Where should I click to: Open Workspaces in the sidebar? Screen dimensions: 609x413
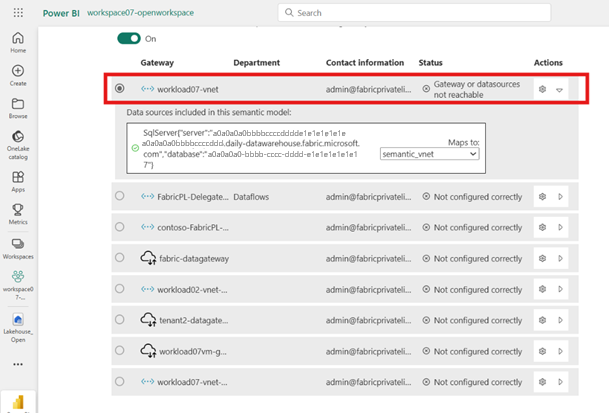(18, 249)
